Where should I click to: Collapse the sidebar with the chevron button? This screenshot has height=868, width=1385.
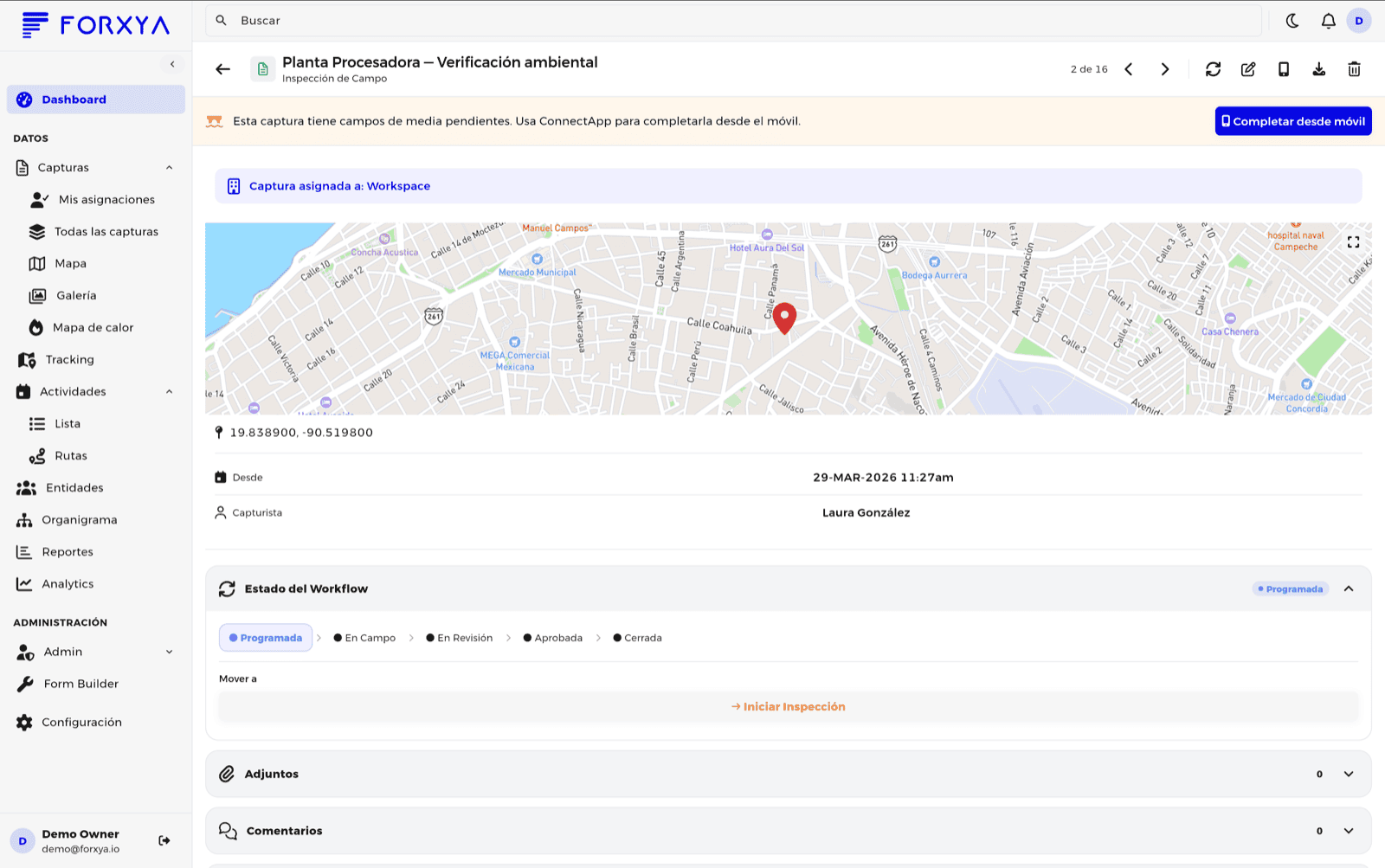(x=172, y=64)
